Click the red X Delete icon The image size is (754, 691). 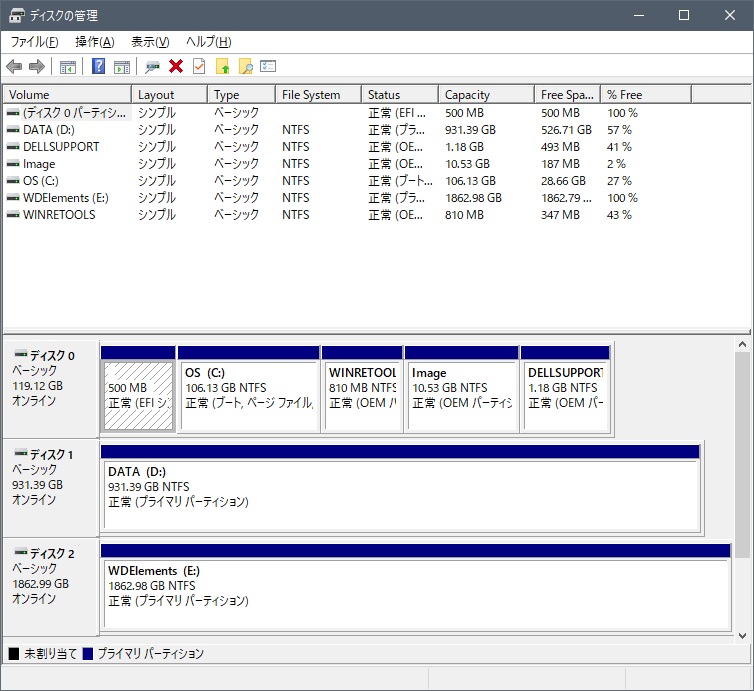click(176, 66)
